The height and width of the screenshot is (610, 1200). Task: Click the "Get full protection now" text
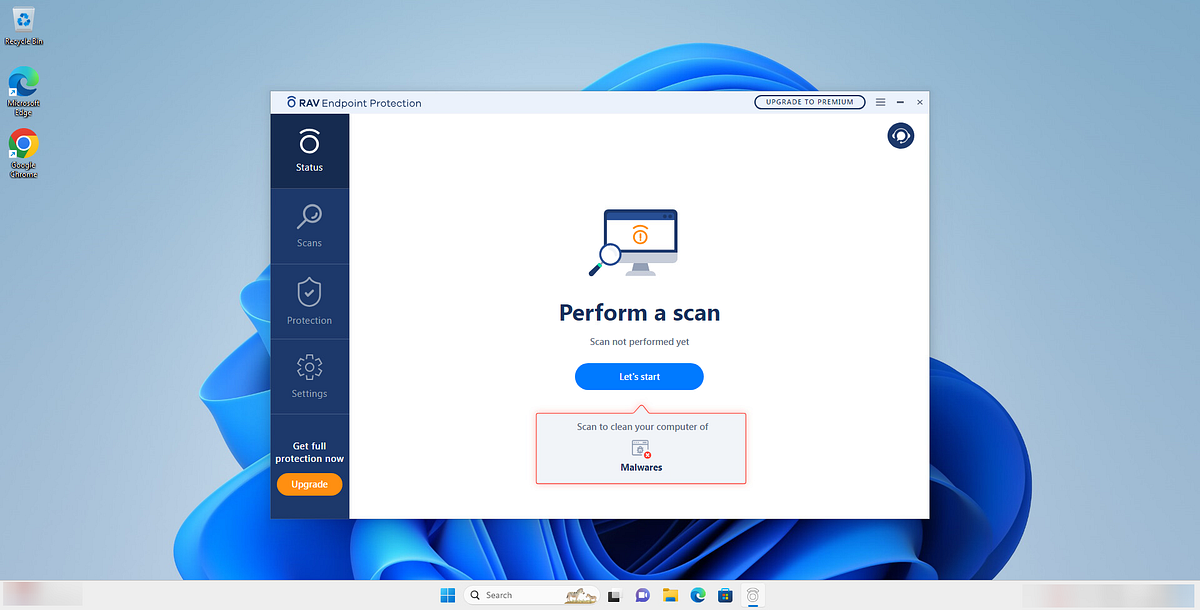coord(309,452)
